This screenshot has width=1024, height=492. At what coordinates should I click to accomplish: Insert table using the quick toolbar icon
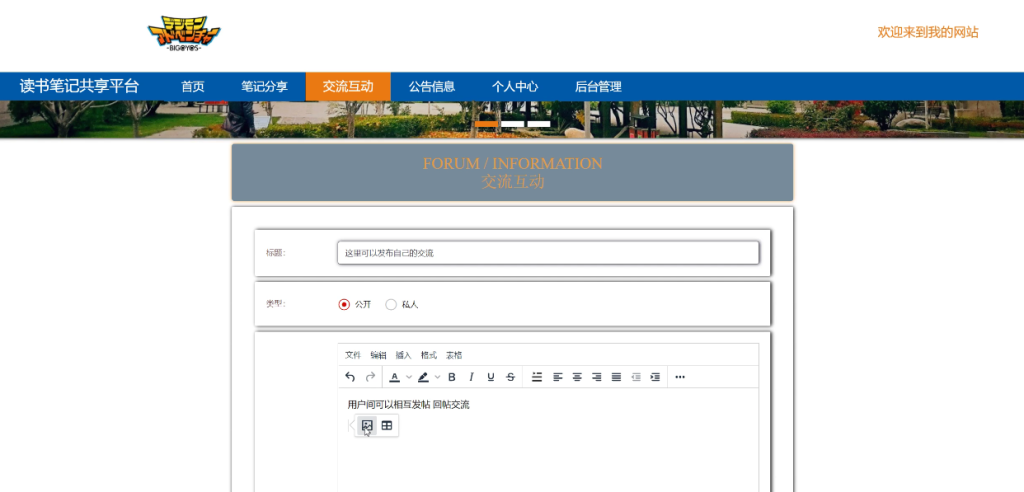click(x=387, y=426)
